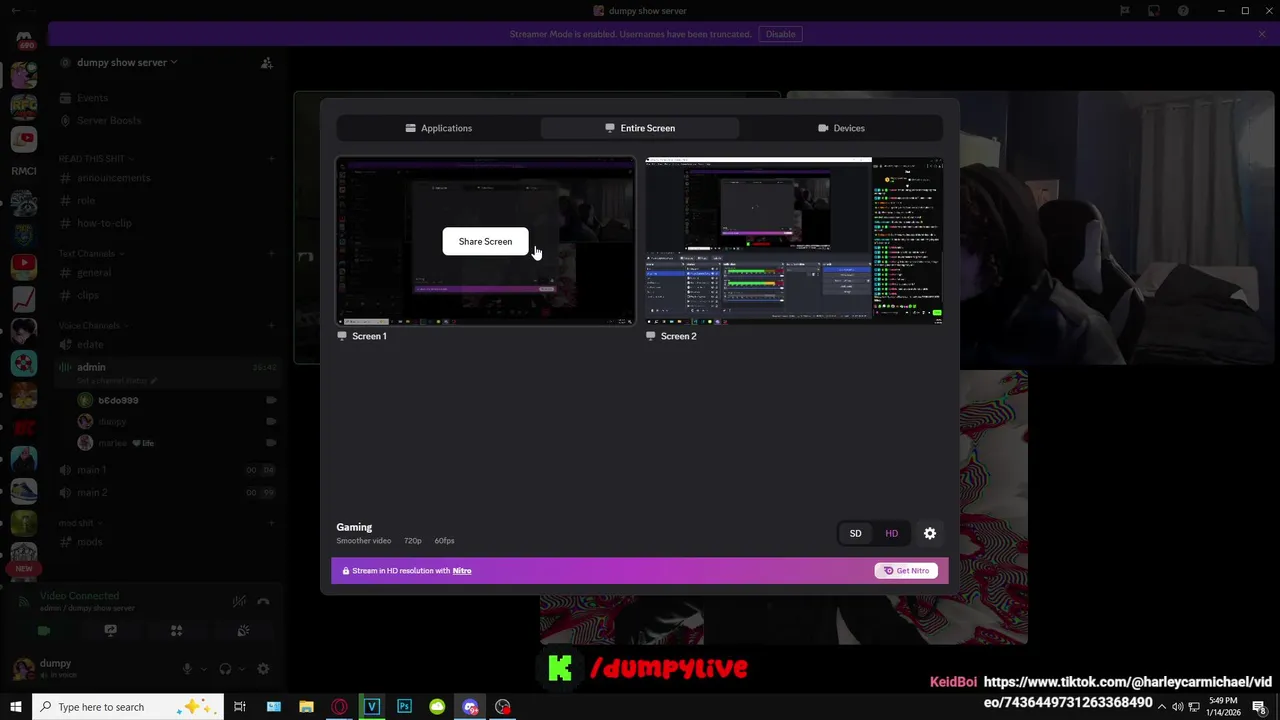1280x720 pixels.
Task: Open the Windows Start menu
Action: tap(16, 707)
